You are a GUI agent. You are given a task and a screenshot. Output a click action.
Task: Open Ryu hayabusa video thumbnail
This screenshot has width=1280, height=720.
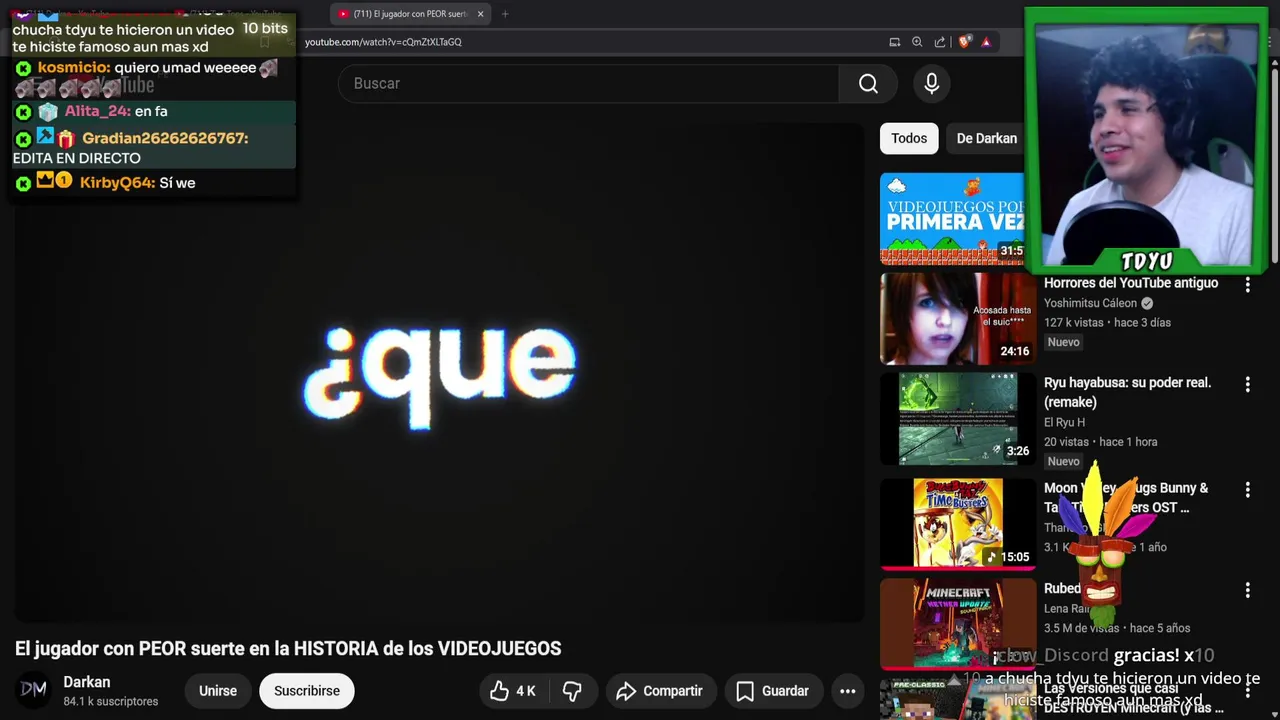[958, 419]
